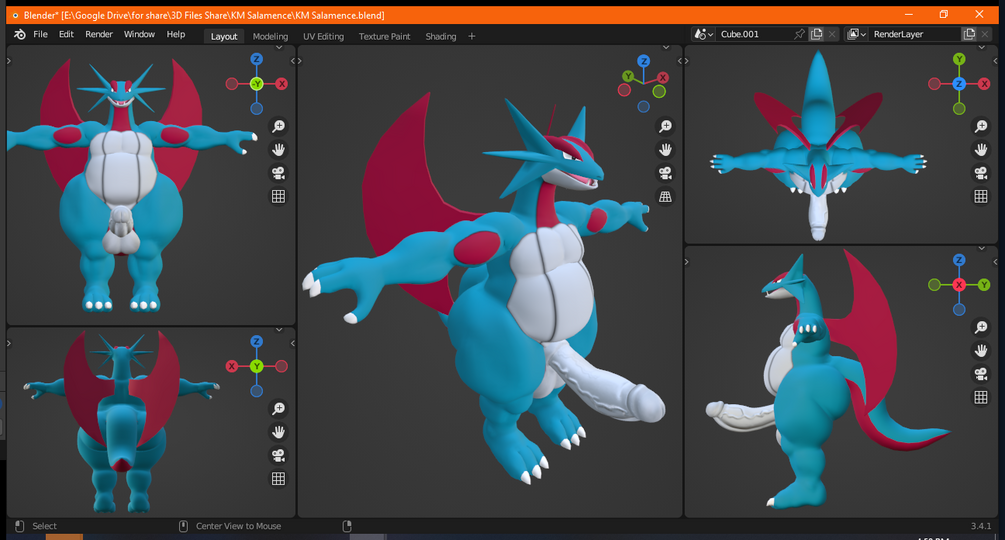Switch to the Shading workspace tab
This screenshot has height=540, width=1005.
click(441, 37)
